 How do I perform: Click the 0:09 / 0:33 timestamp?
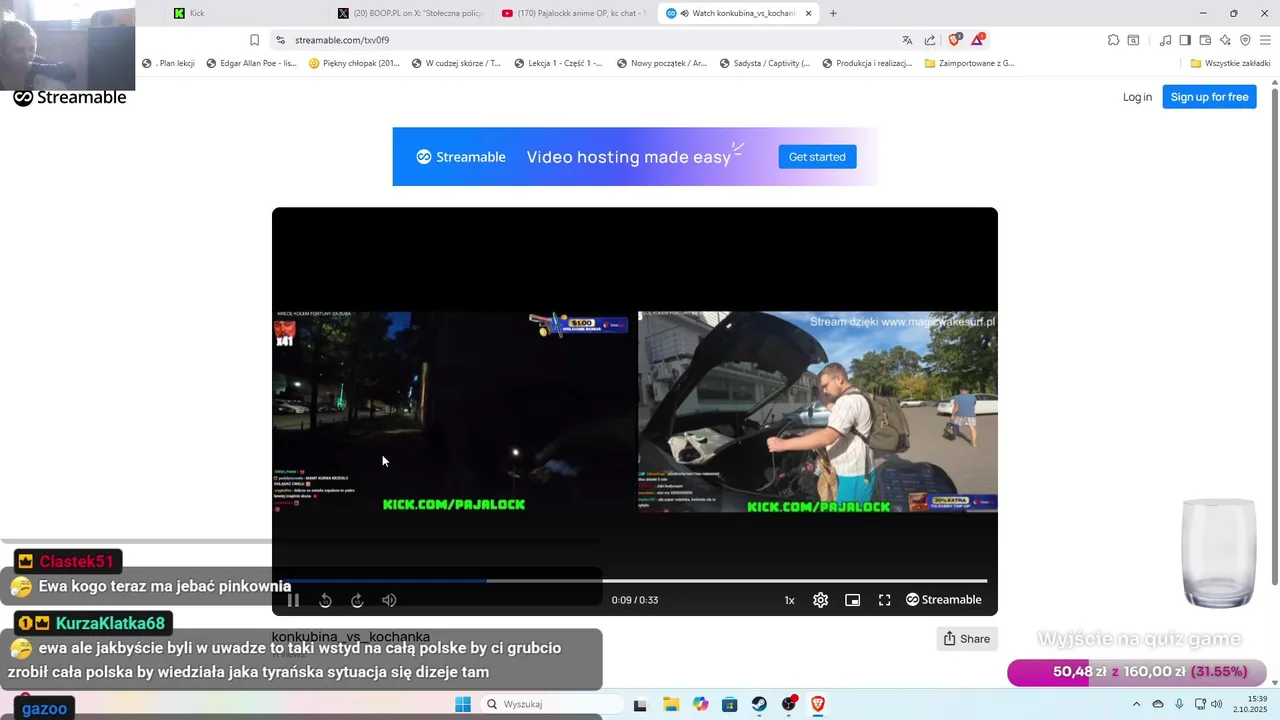635,600
